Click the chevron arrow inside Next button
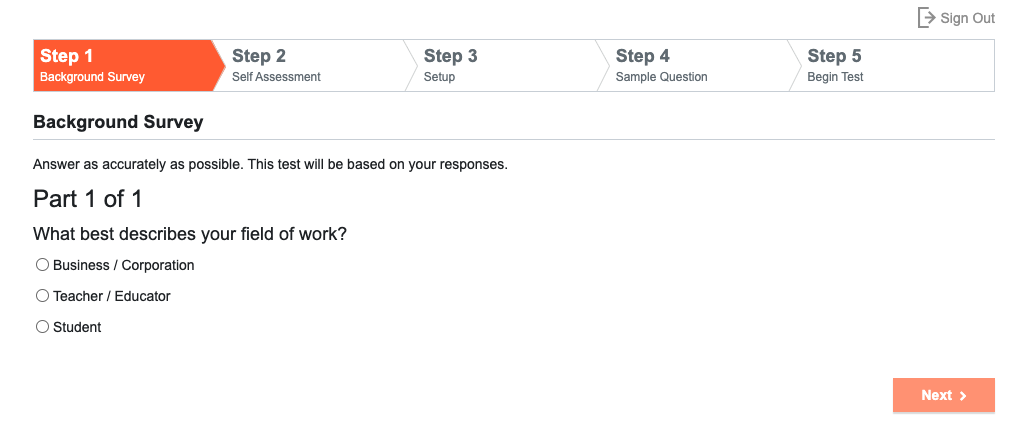The width and height of the screenshot is (1014, 442). pos(963,396)
